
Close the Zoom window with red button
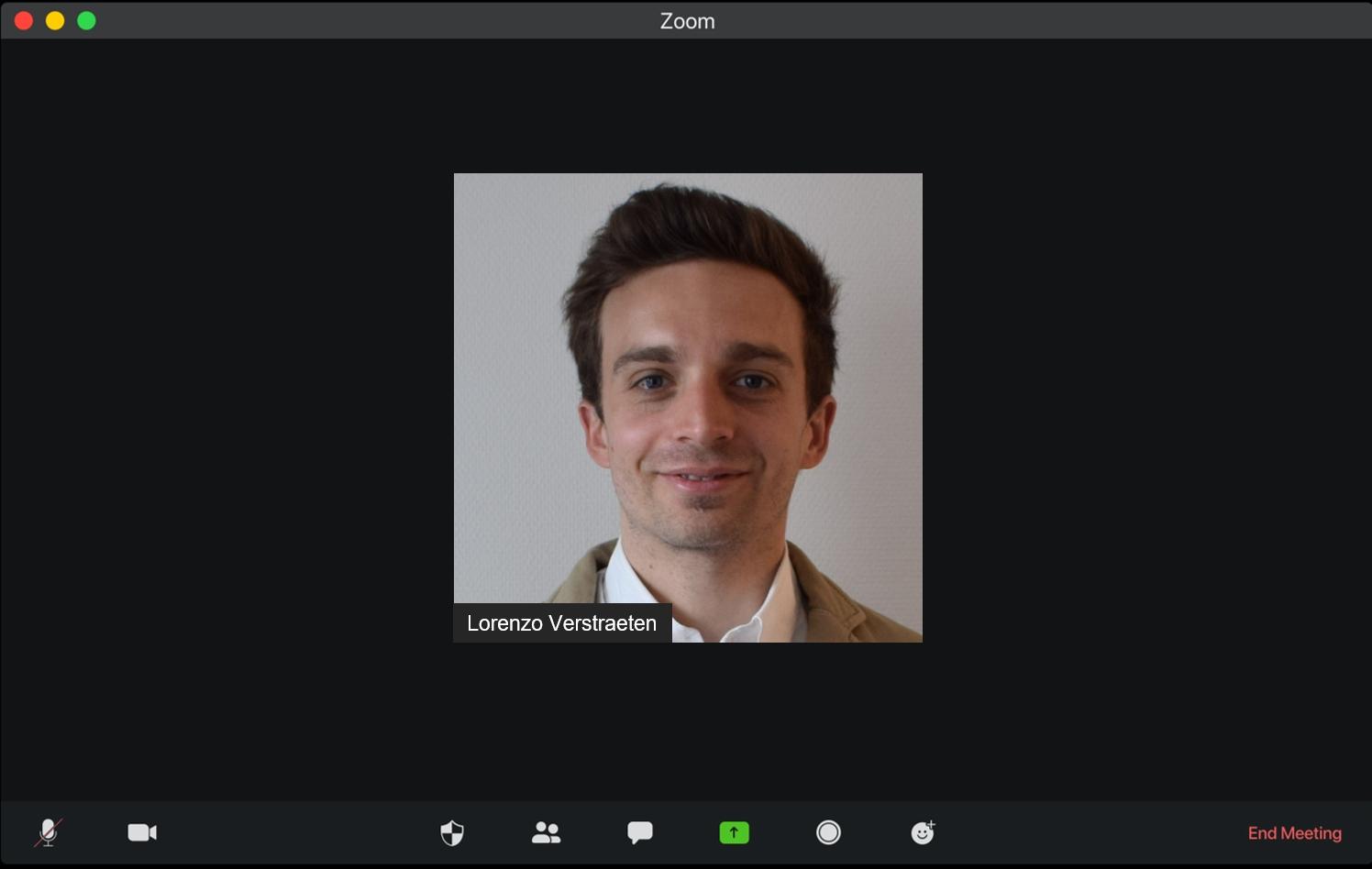(24, 20)
